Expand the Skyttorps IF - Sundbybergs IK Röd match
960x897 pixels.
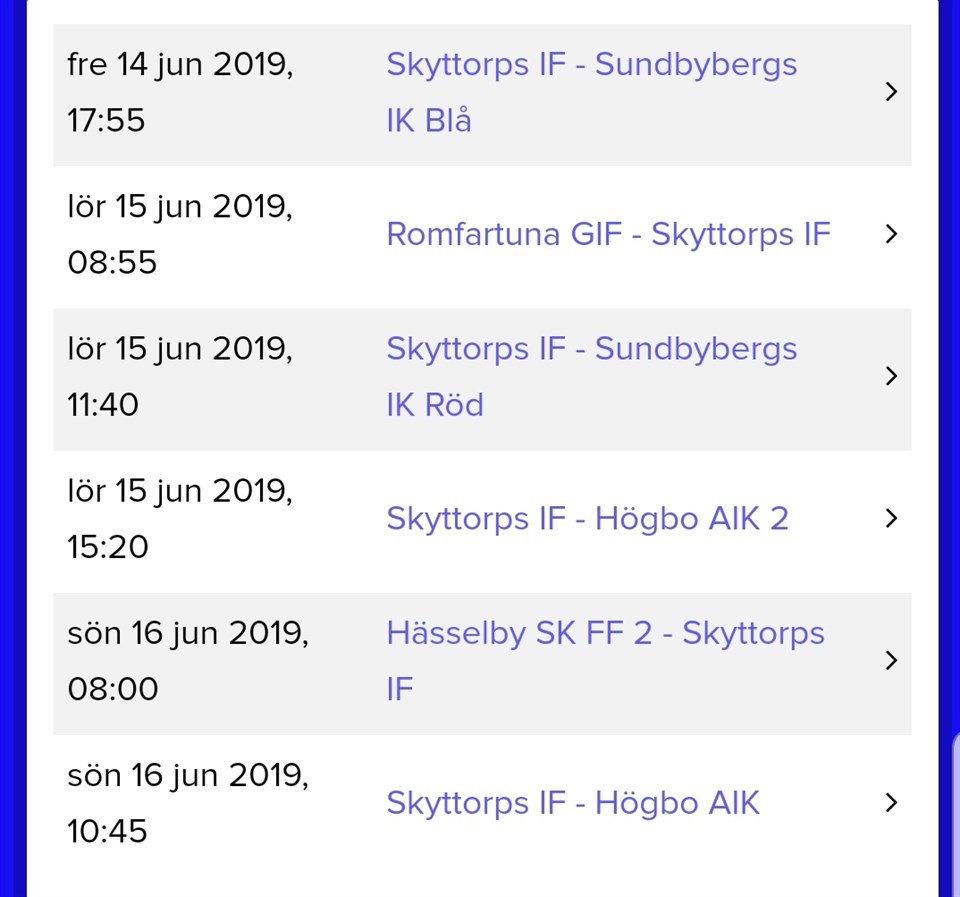(x=892, y=376)
